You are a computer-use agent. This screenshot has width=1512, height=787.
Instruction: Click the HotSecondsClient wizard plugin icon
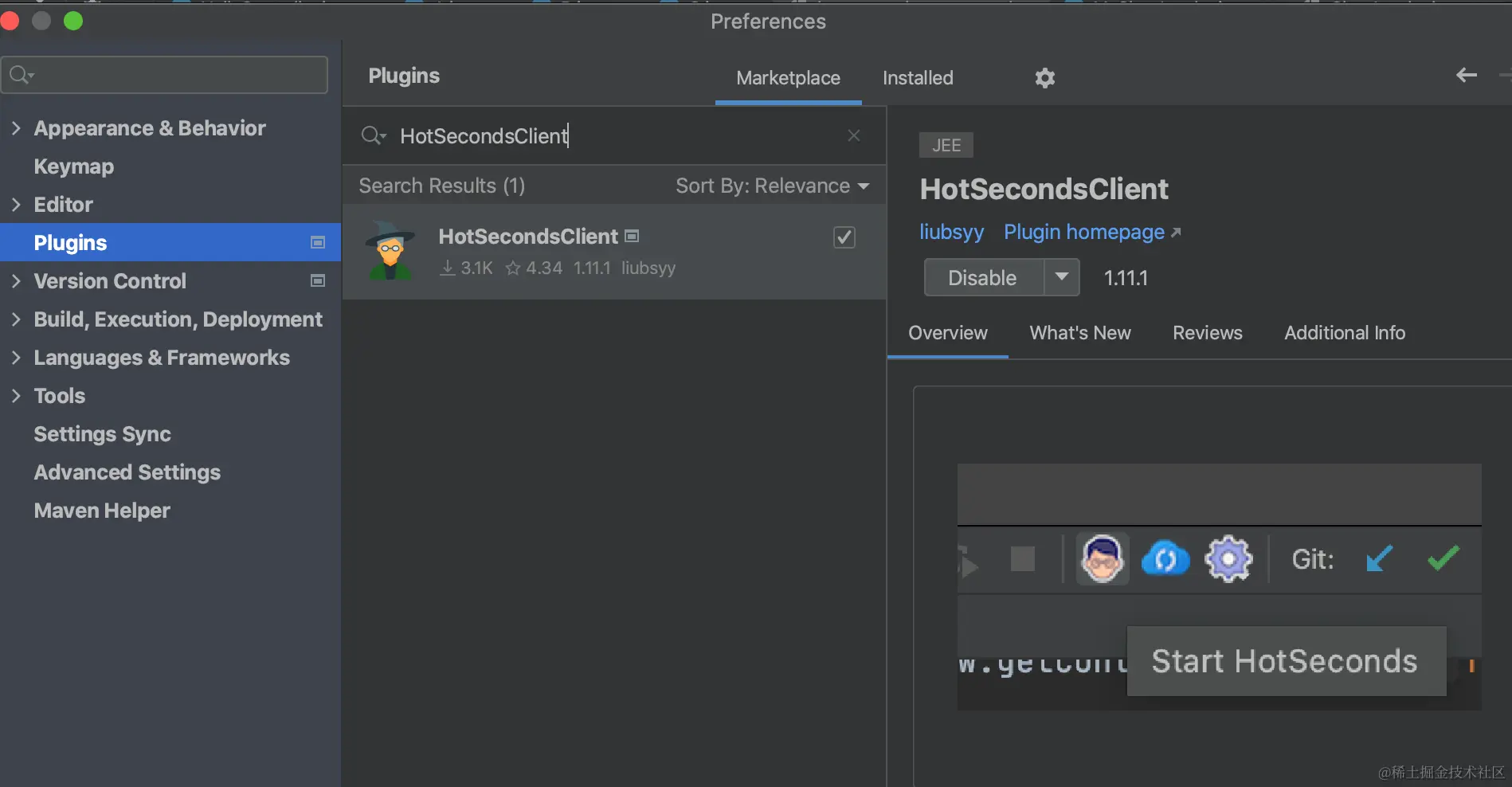[390, 251]
